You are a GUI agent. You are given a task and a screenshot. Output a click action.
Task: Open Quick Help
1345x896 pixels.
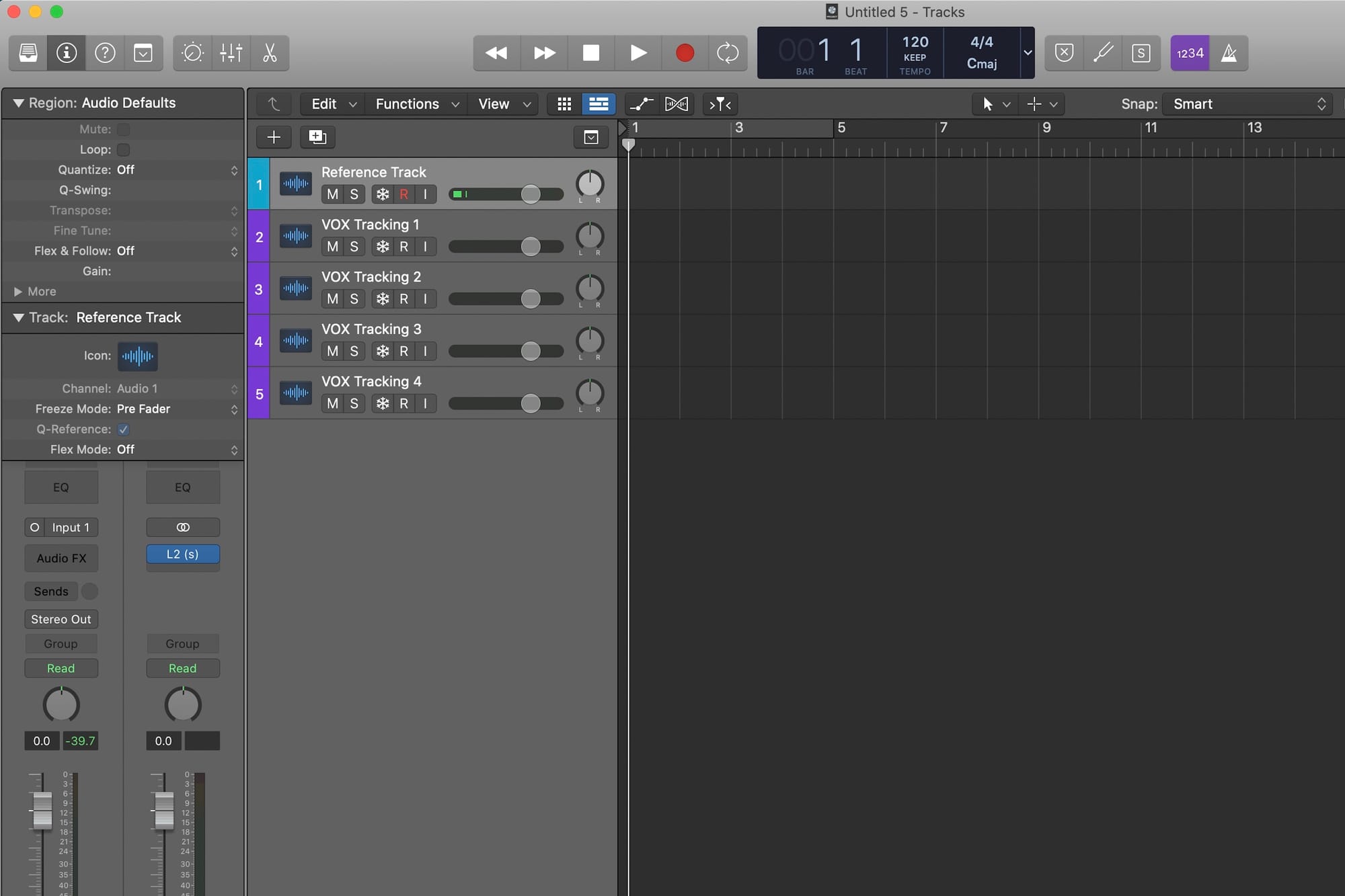[105, 52]
